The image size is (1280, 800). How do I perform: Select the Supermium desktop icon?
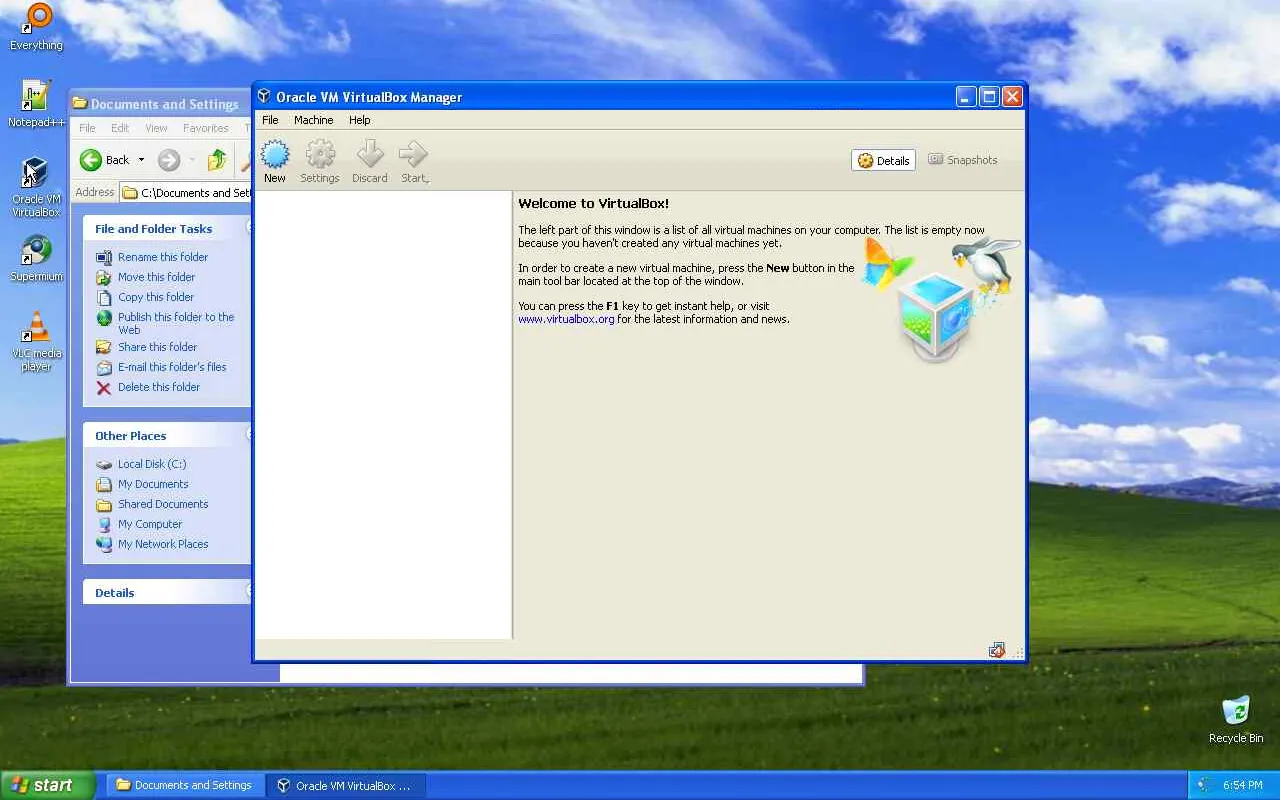(x=36, y=258)
